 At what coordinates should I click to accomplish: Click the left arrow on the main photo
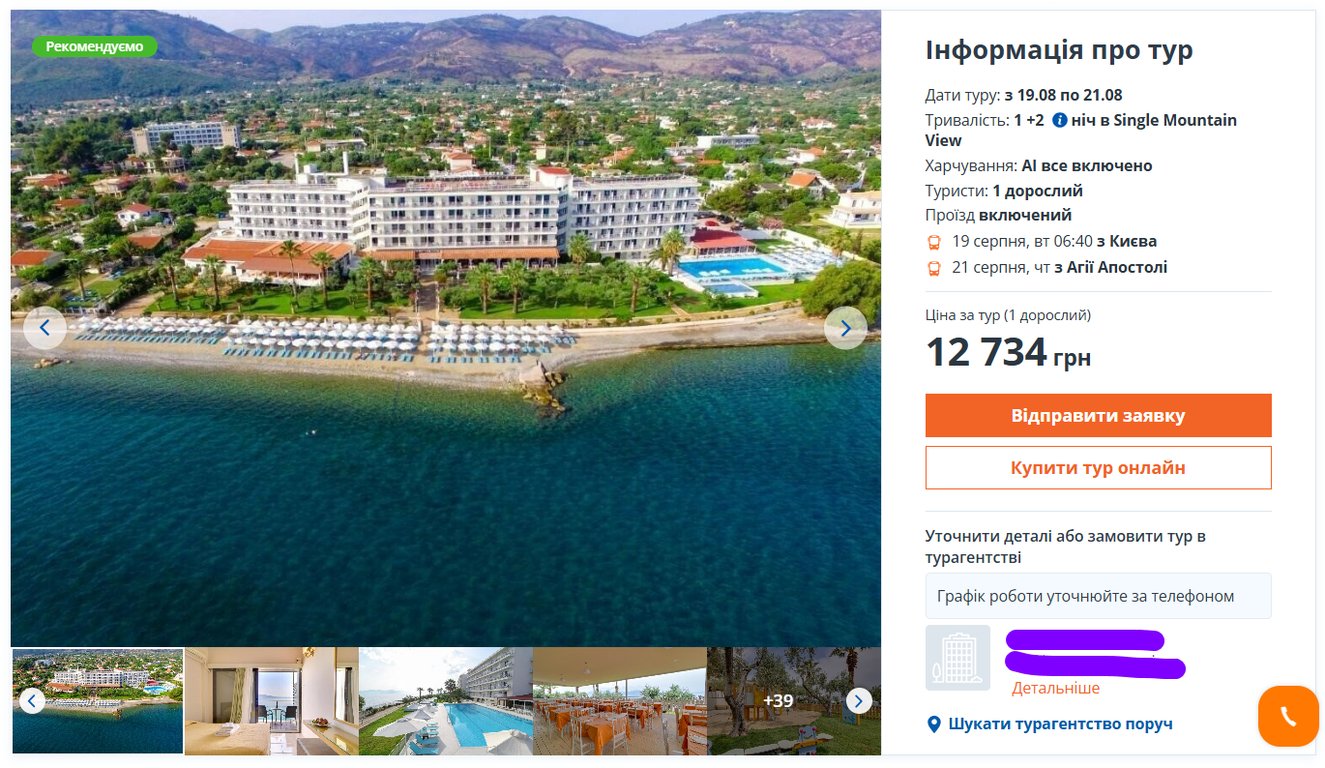[45, 327]
